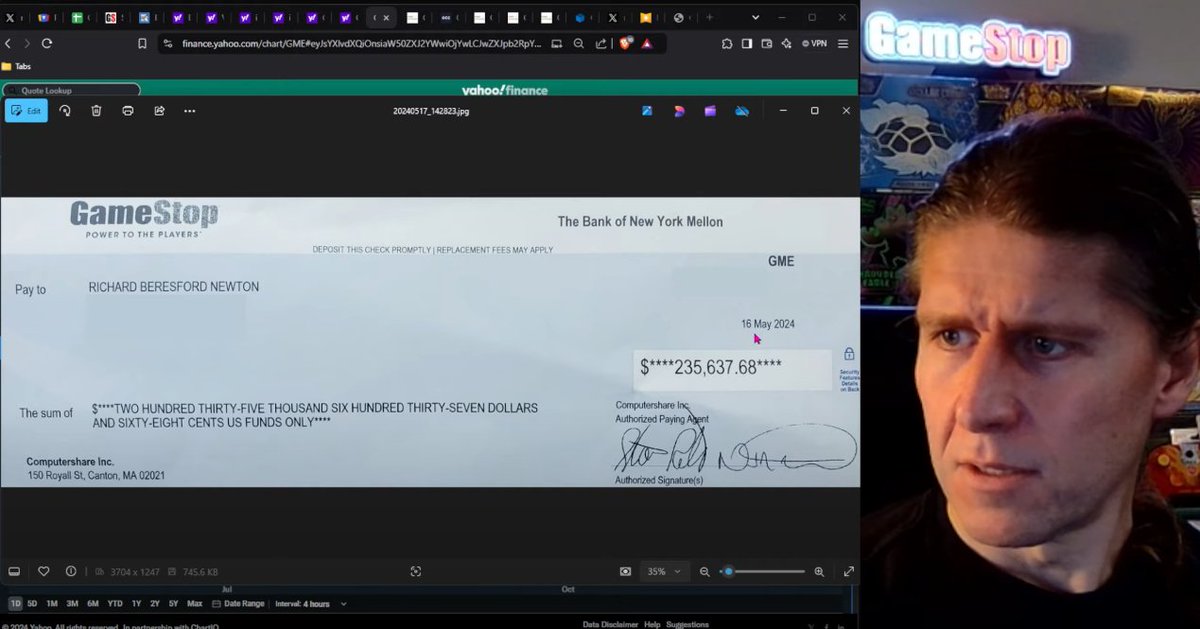Delete the current photo with the trash icon
1200x629 pixels.
[x=96, y=110]
